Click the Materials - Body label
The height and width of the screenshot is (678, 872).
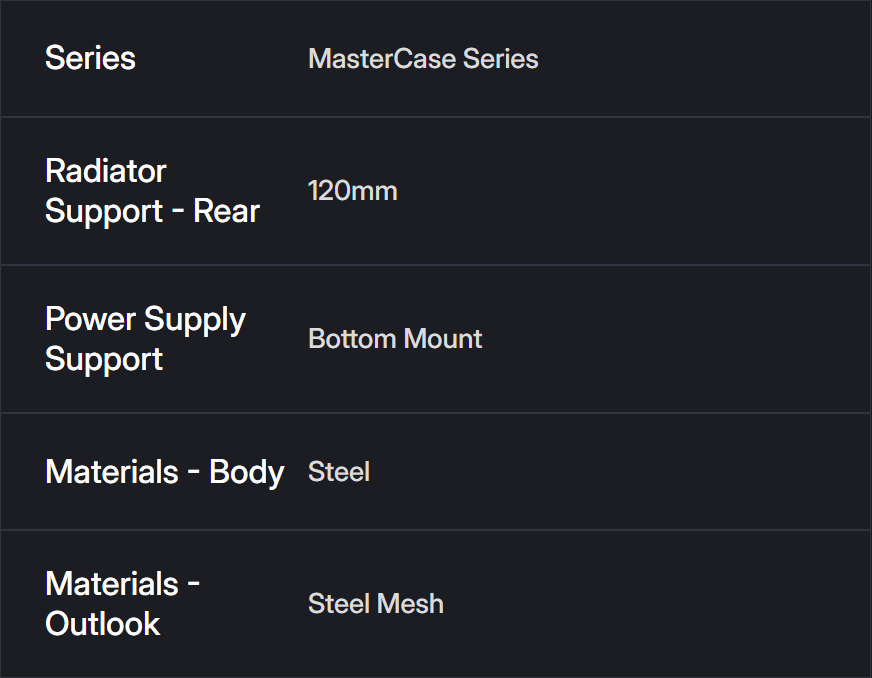click(x=165, y=472)
